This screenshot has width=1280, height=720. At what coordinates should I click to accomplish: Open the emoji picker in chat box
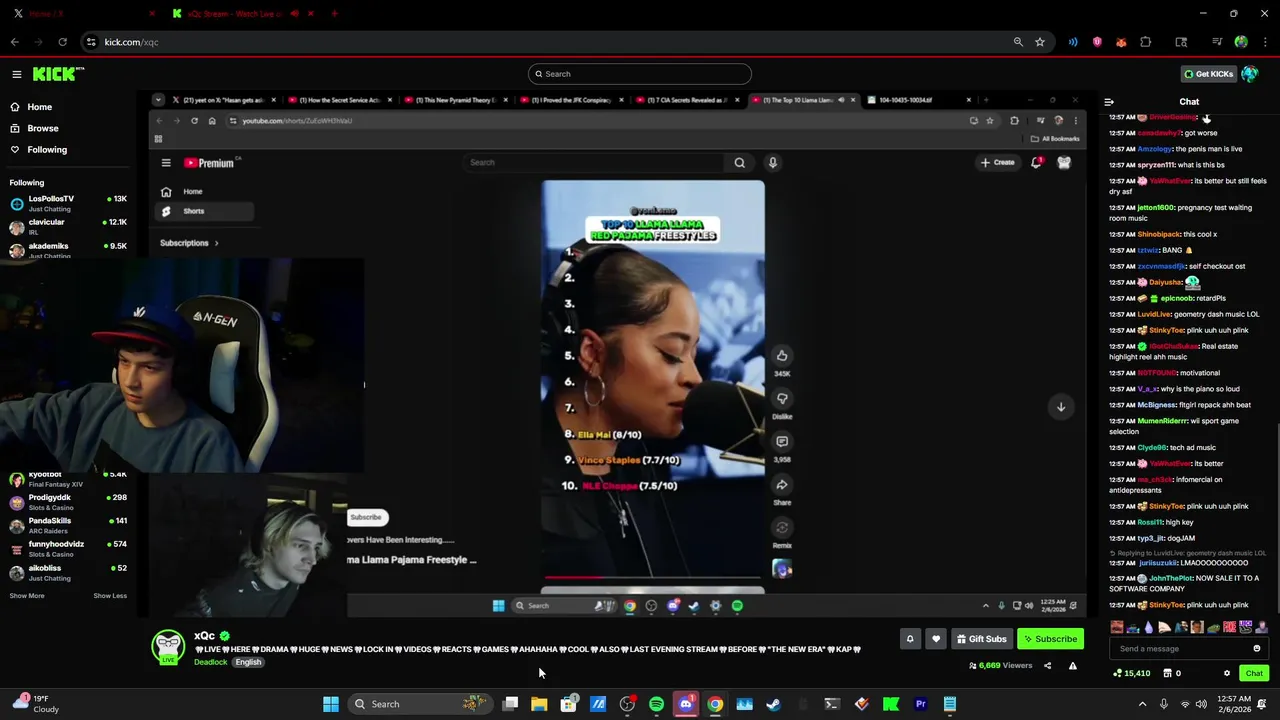pyautogui.click(x=1257, y=648)
